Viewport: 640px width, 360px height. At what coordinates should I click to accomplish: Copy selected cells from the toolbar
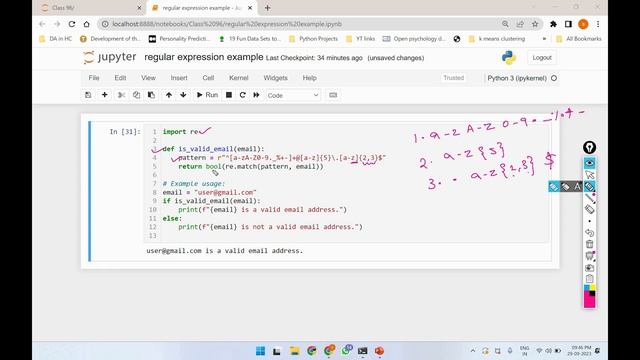tap(136, 95)
